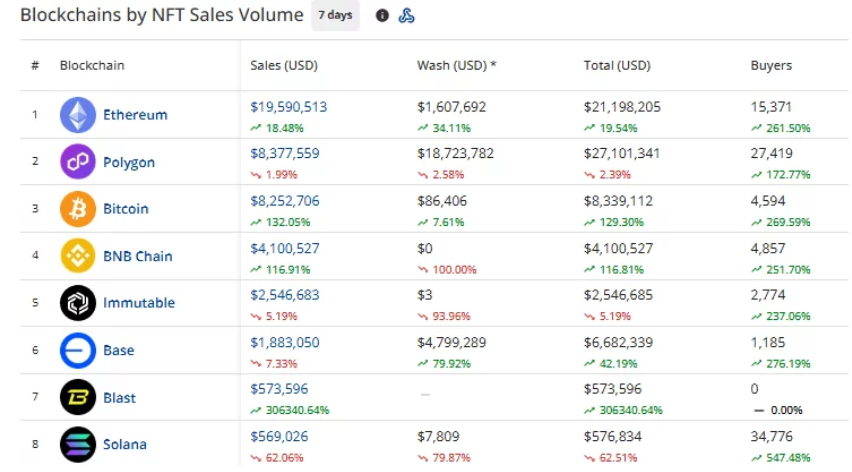Click Blast sales value $573,596
This screenshot has height=472, width=852.
point(279,389)
